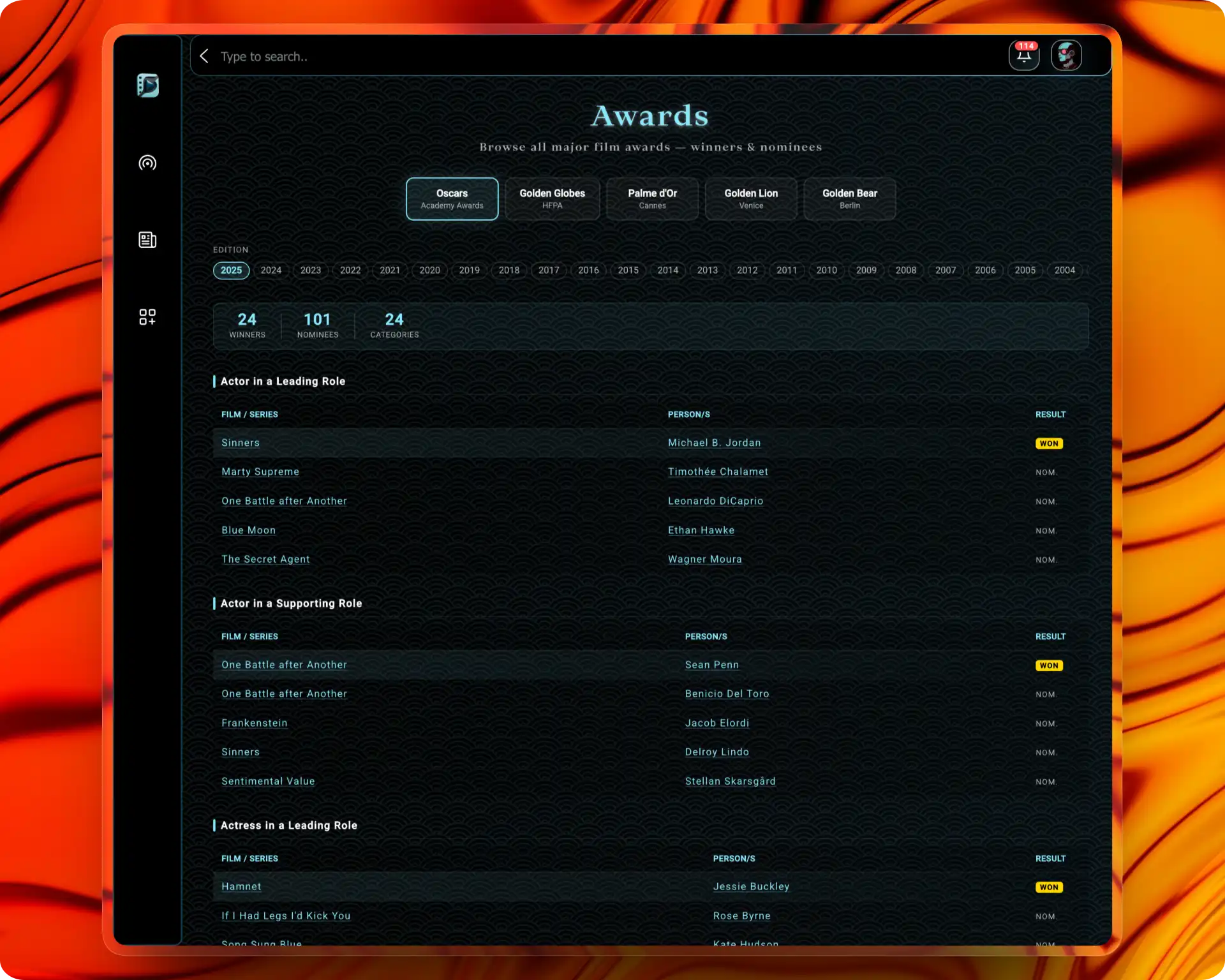Open the user profile avatar
1225x980 pixels.
1065,56
